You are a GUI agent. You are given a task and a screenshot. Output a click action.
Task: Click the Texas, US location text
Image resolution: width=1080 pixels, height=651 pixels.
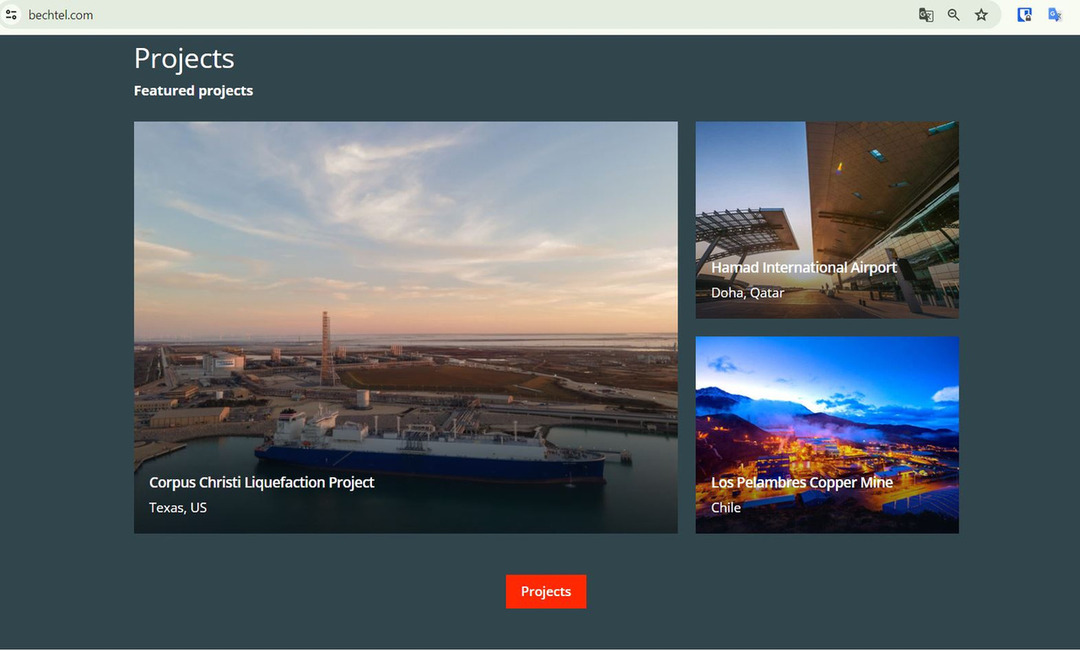pyautogui.click(x=178, y=508)
